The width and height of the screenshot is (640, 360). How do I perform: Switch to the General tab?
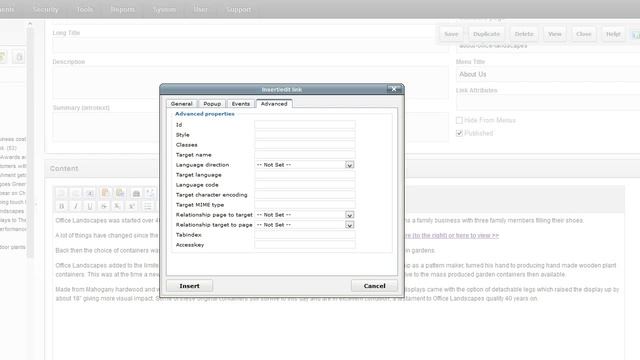(x=182, y=104)
